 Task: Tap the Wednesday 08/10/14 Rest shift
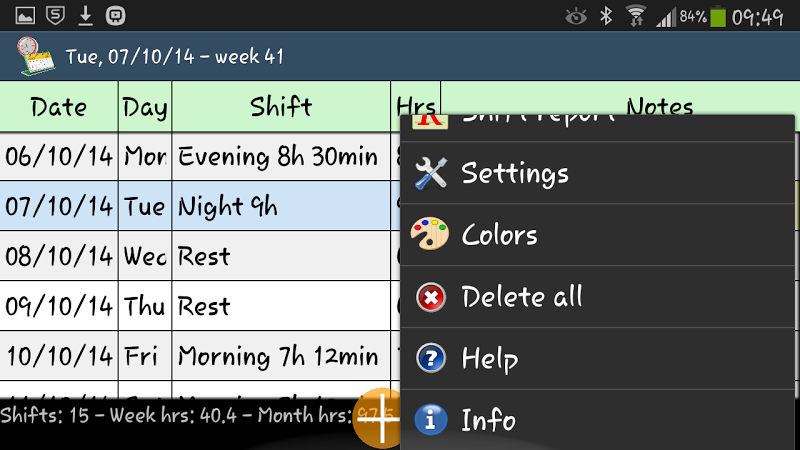tap(281, 256)
